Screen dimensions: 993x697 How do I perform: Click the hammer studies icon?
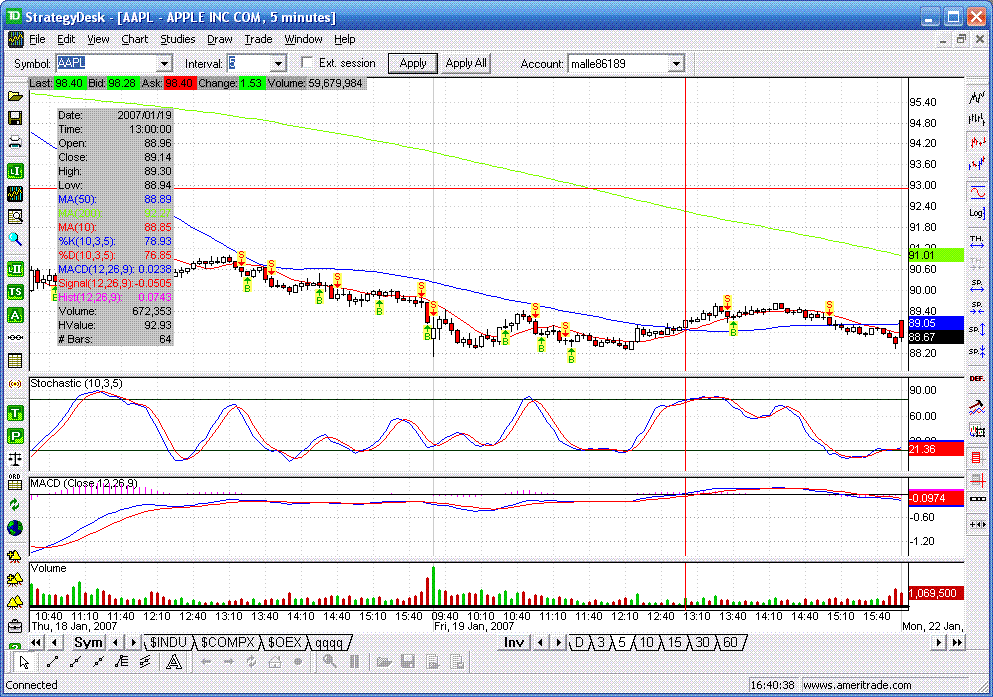point(977,406)
